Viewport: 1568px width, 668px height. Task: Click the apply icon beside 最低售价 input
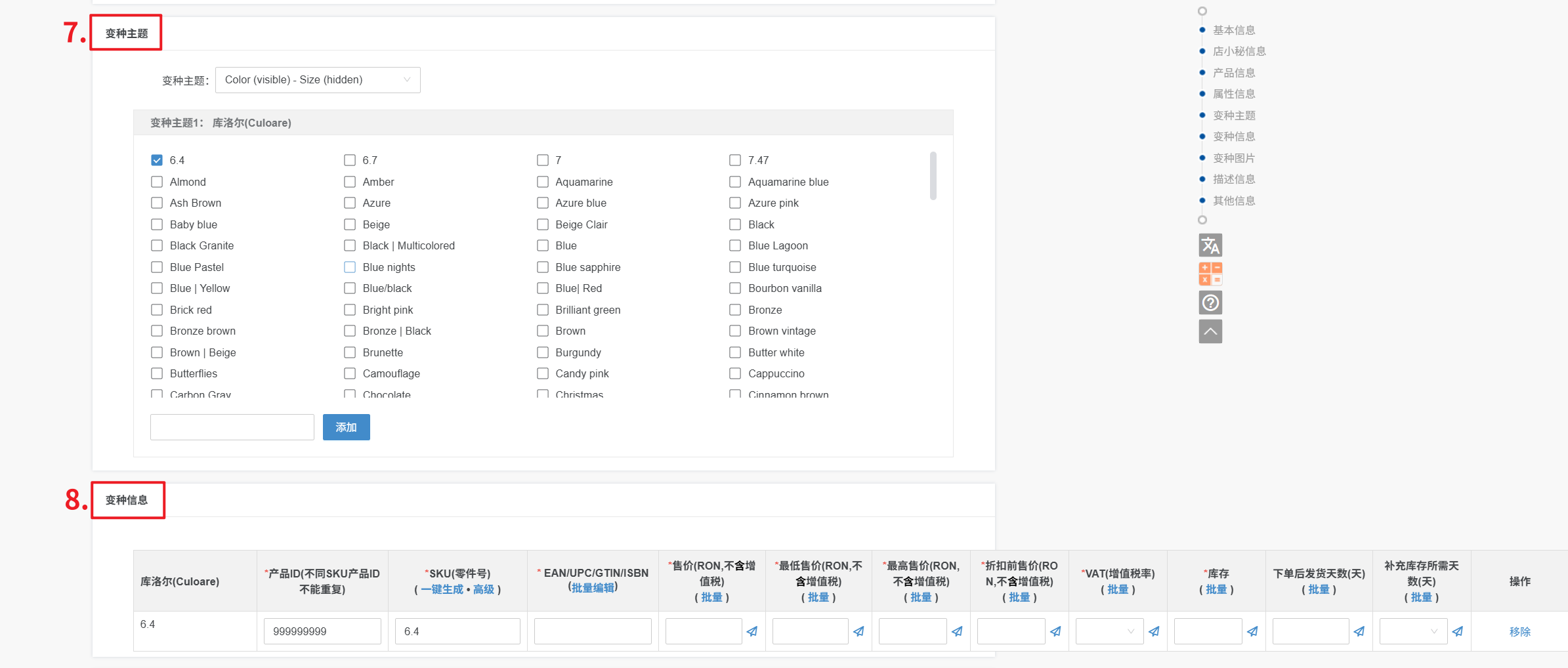tap(858, 631)
